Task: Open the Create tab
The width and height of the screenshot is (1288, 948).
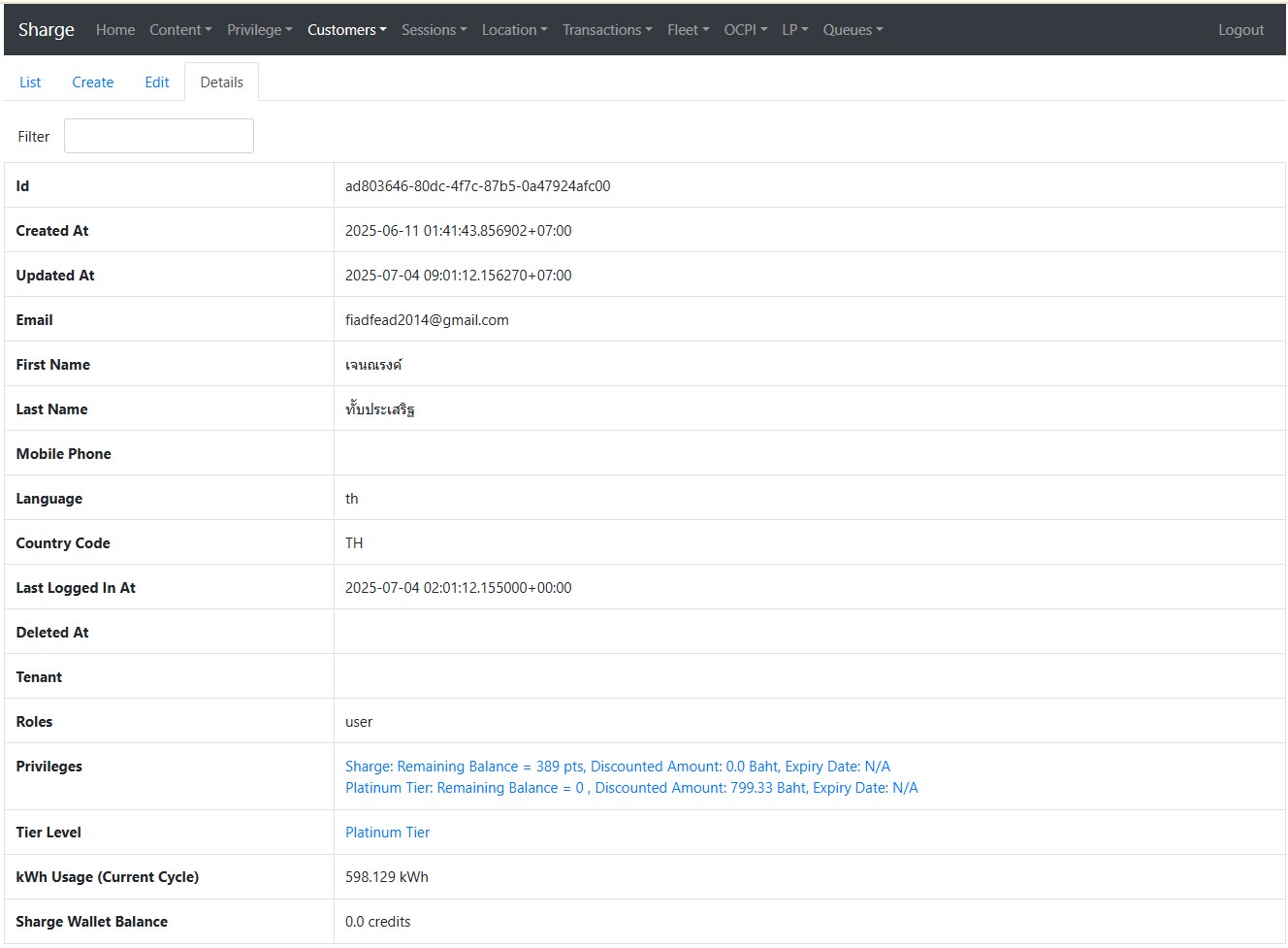Action: coord(92,82)
